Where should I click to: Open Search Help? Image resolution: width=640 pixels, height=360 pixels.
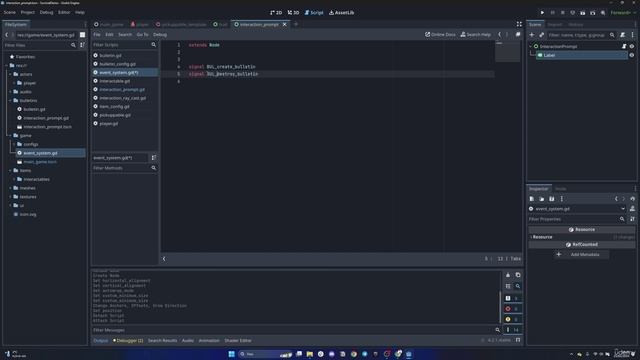tap(476, 35)
